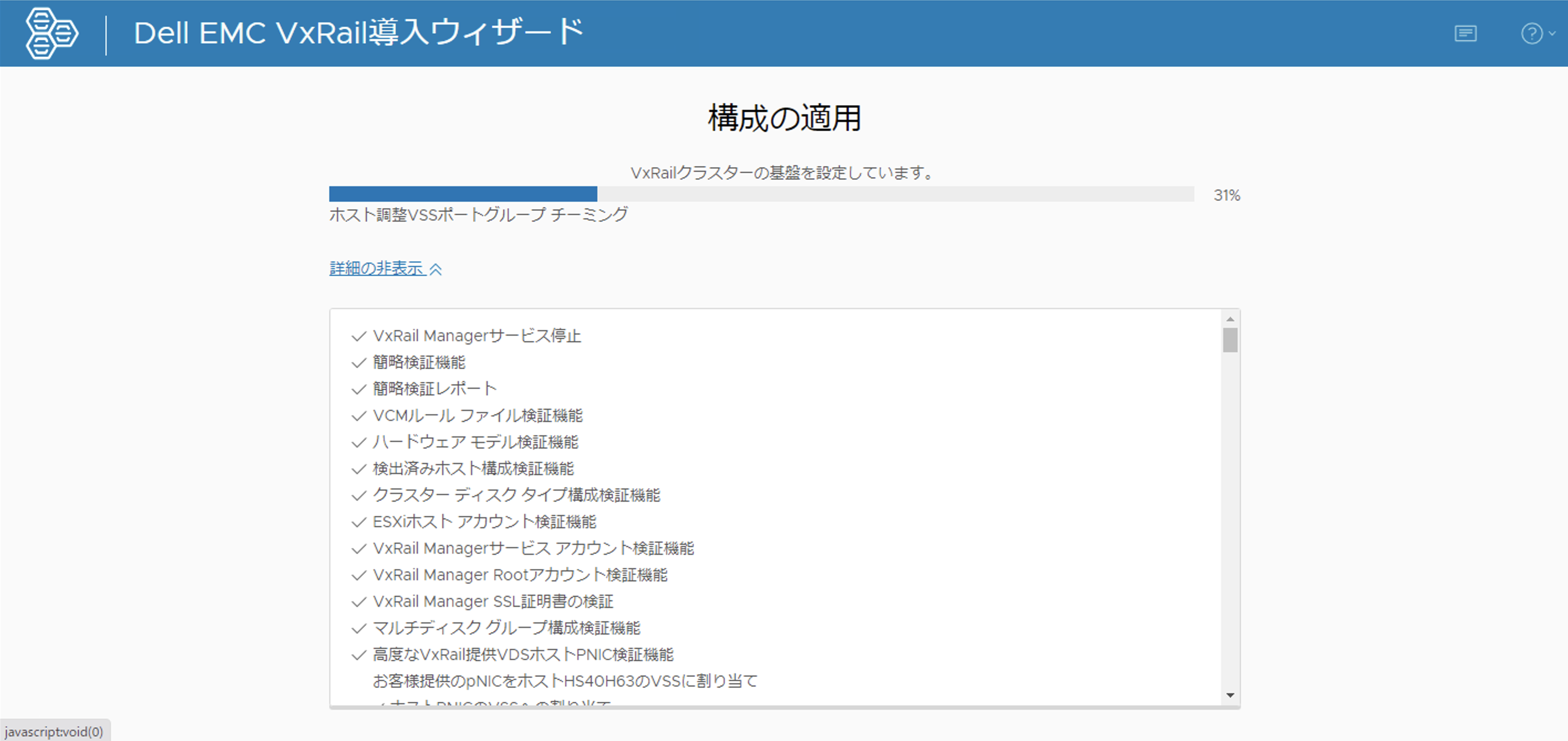Click checkmark for VCMルール ファイル検証機能
1568x741 pixels.
[358, 416]
